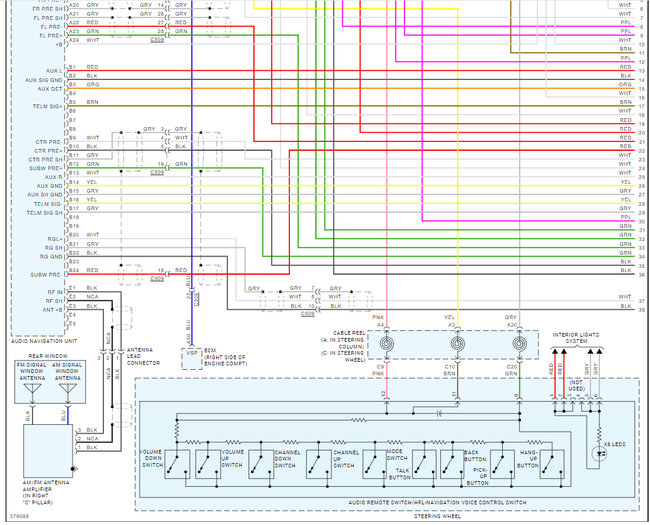Click the AUX DET pin label
Image resolution: width=650 pixels, height=525 pixels.
coord(50,89)
